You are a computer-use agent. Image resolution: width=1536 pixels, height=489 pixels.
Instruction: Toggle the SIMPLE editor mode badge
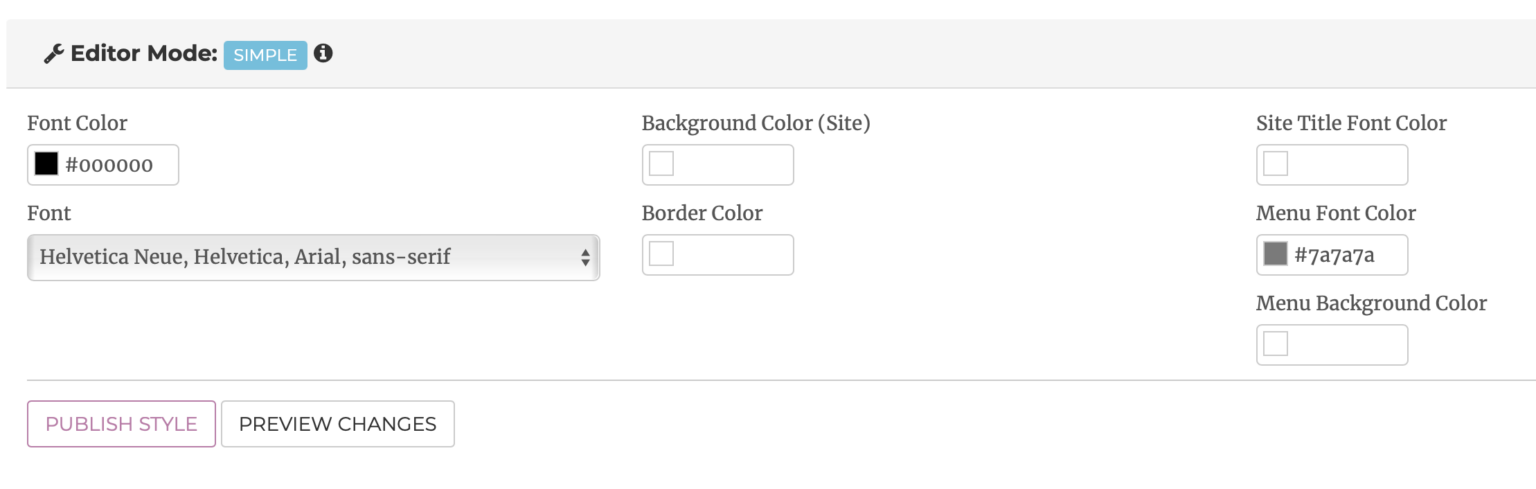click(x=265, y=55)
